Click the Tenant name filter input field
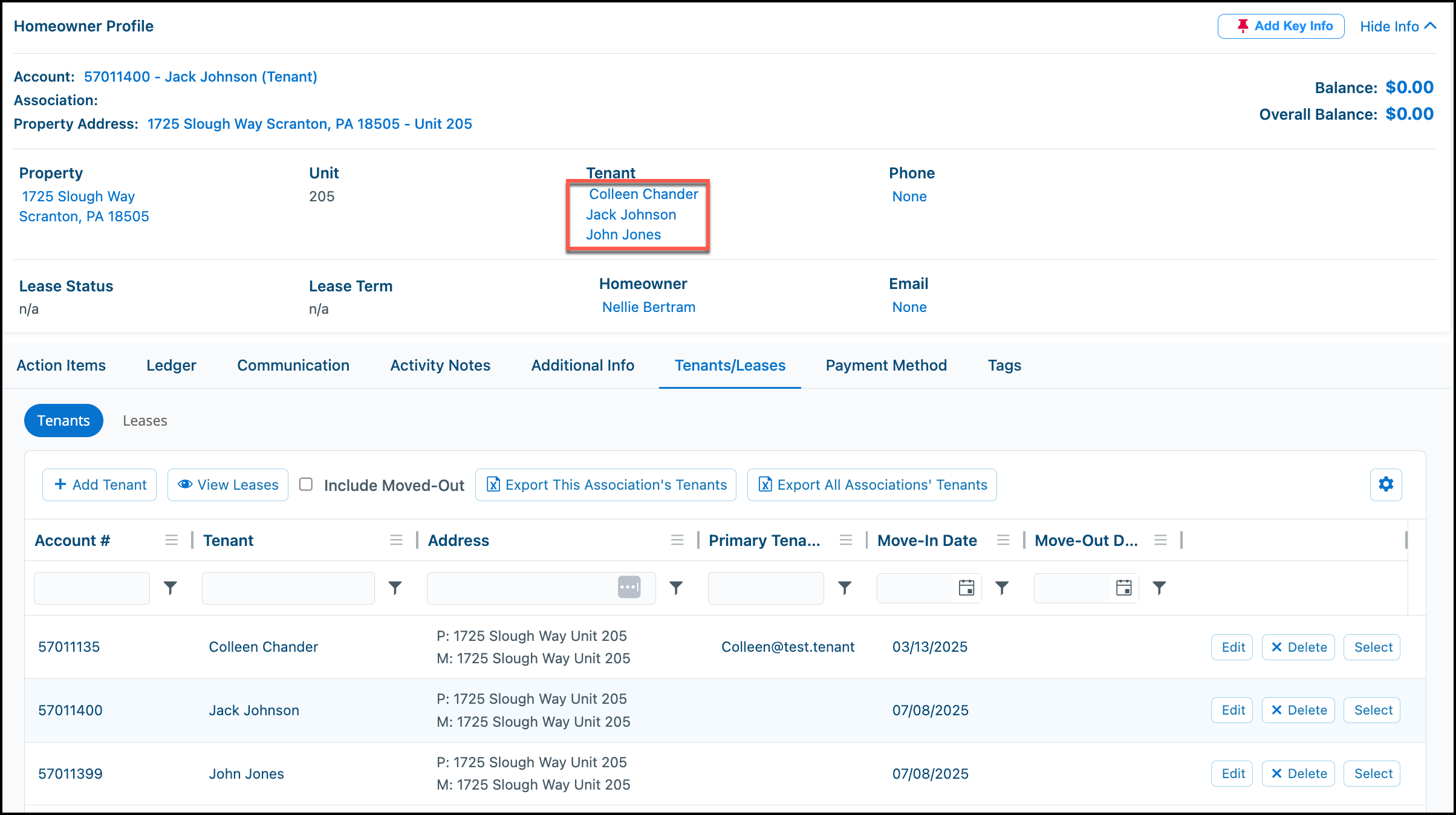 [288, 588]
